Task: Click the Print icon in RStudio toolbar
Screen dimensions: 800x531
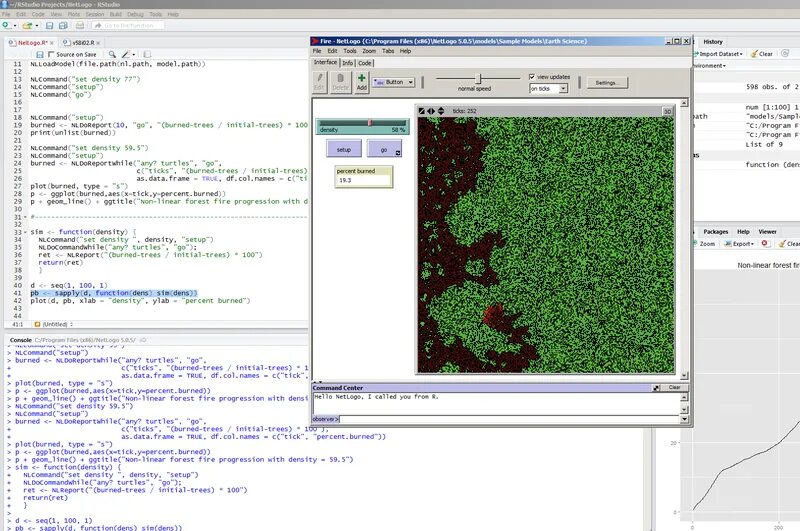Action: tap(80, 25)
